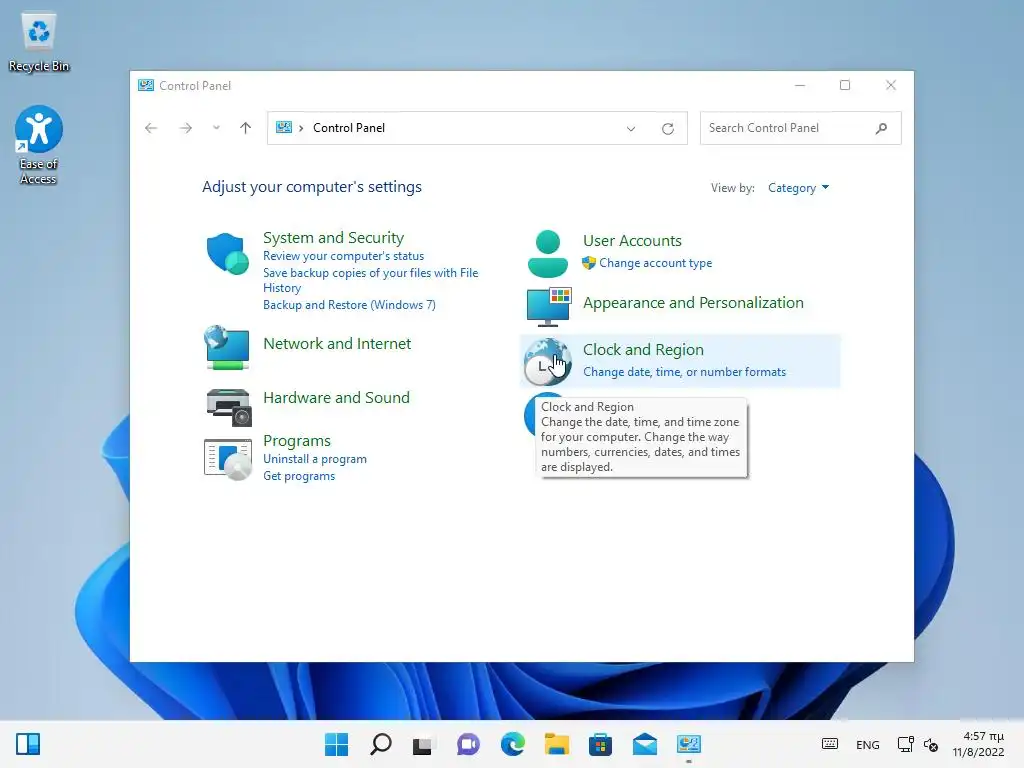Go back with the Back arrow
The image size is (1024, 768).
(x=151, y=128)
